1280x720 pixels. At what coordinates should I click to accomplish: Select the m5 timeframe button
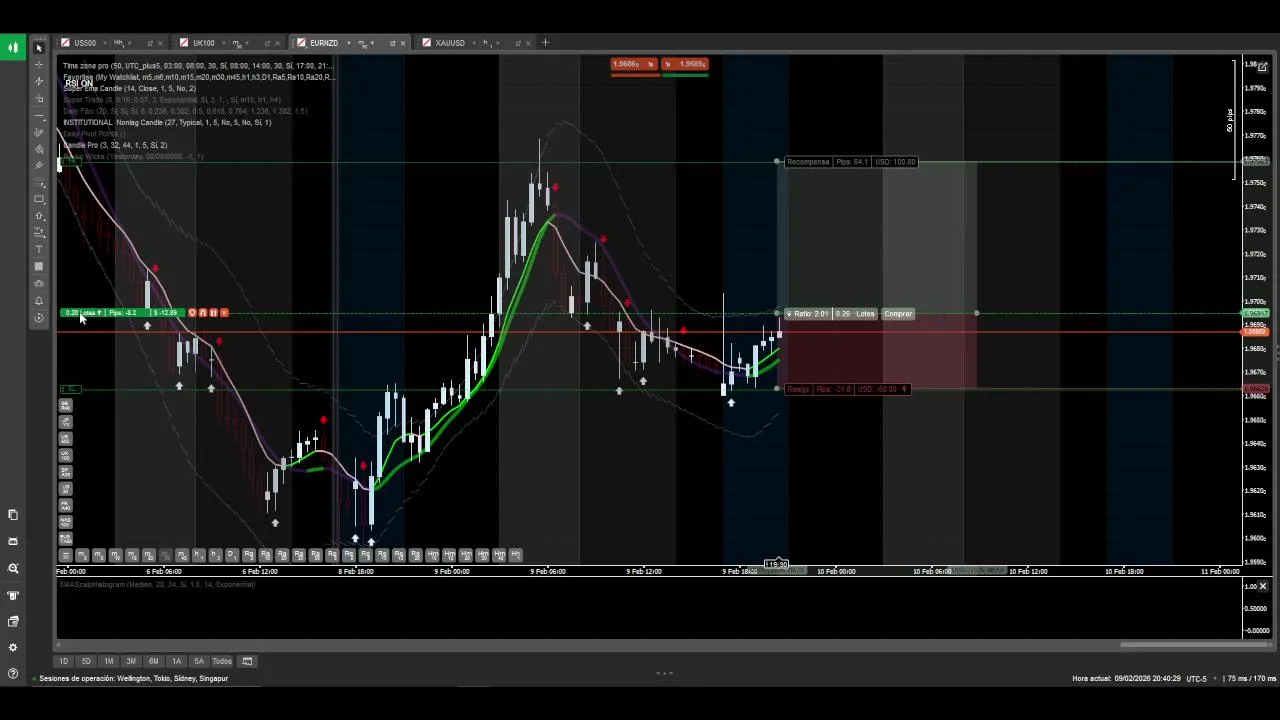(x=82, y=555)
